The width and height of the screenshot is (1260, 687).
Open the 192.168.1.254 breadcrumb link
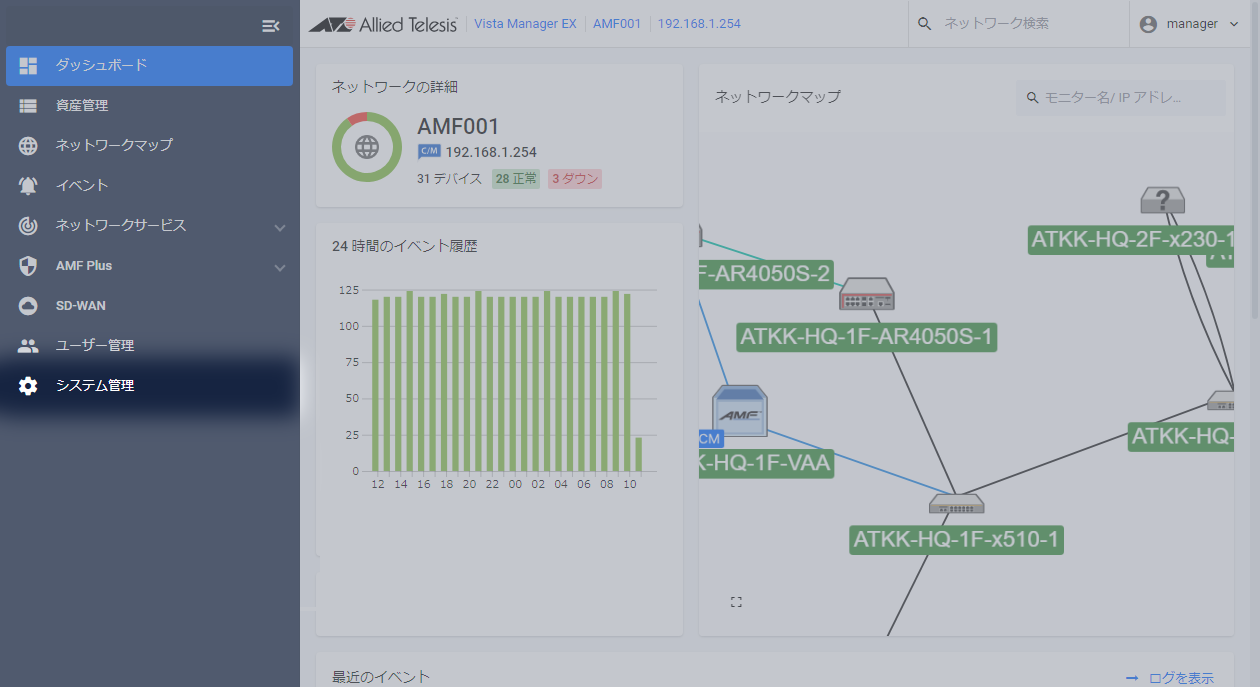point(699,23)
